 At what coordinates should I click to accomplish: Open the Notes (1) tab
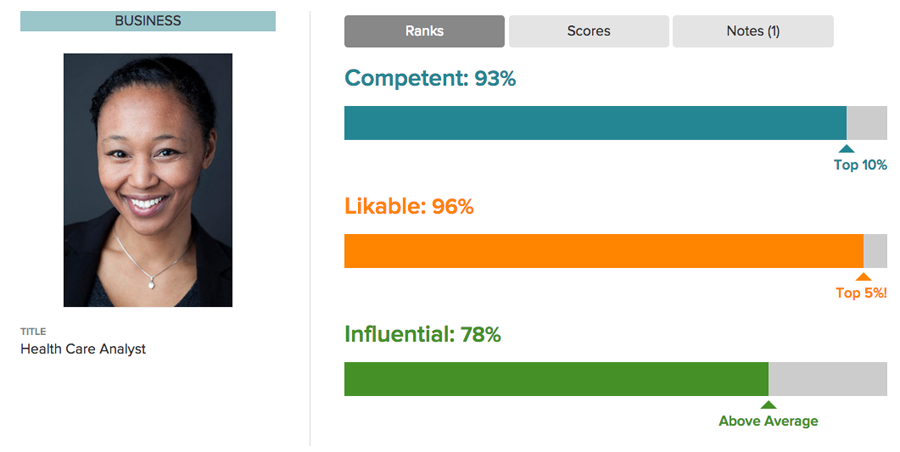[753, 31]
